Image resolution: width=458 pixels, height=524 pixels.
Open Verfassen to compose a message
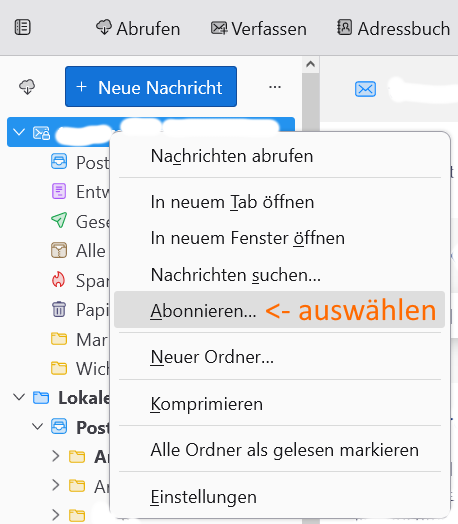pos(259,28)
